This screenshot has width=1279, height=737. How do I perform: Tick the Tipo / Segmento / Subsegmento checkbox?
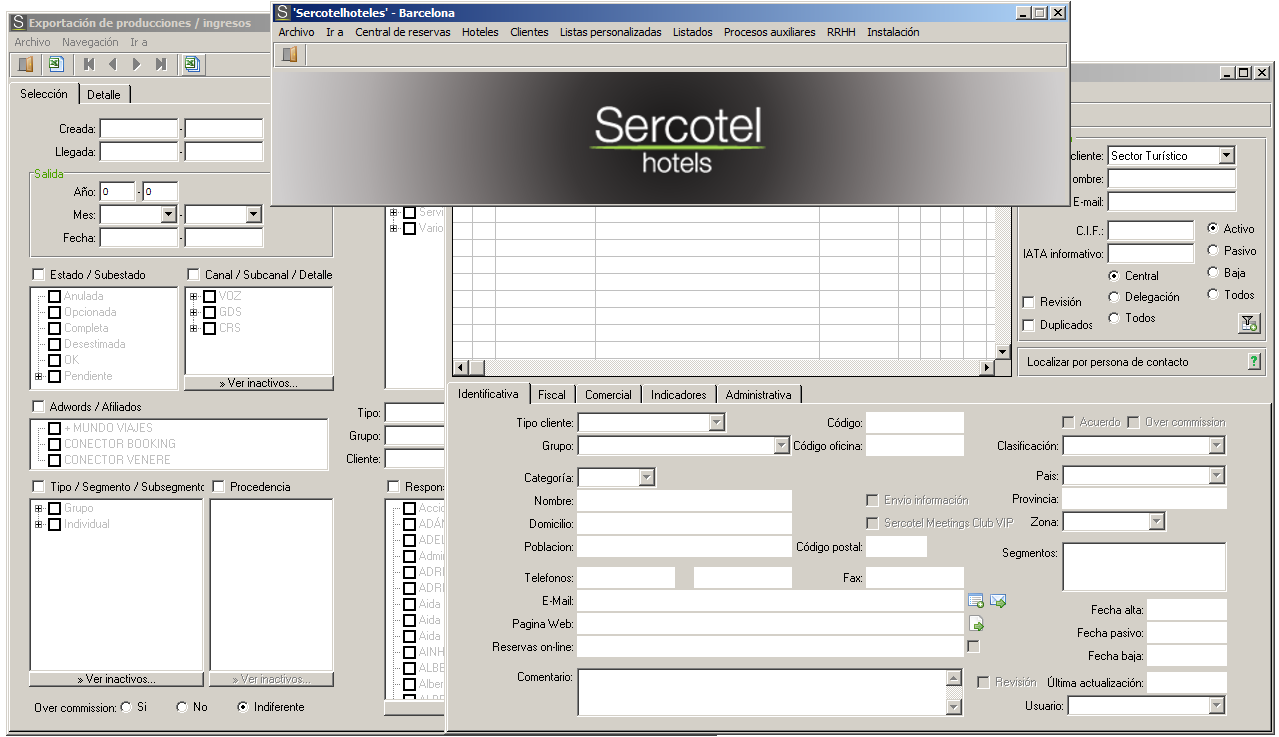(x=39, y=487)
